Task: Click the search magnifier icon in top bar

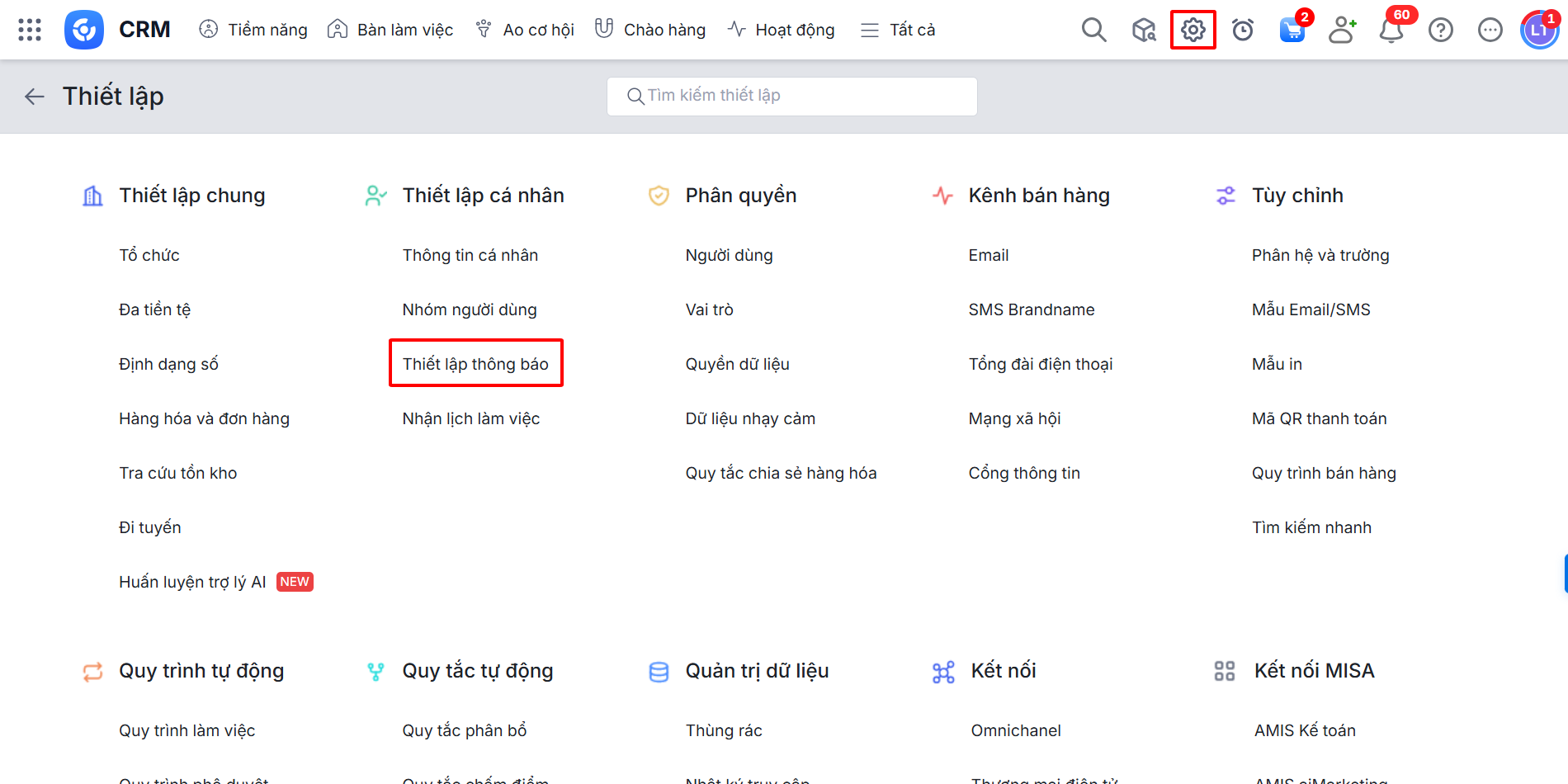Action: tap(1093, 30)
